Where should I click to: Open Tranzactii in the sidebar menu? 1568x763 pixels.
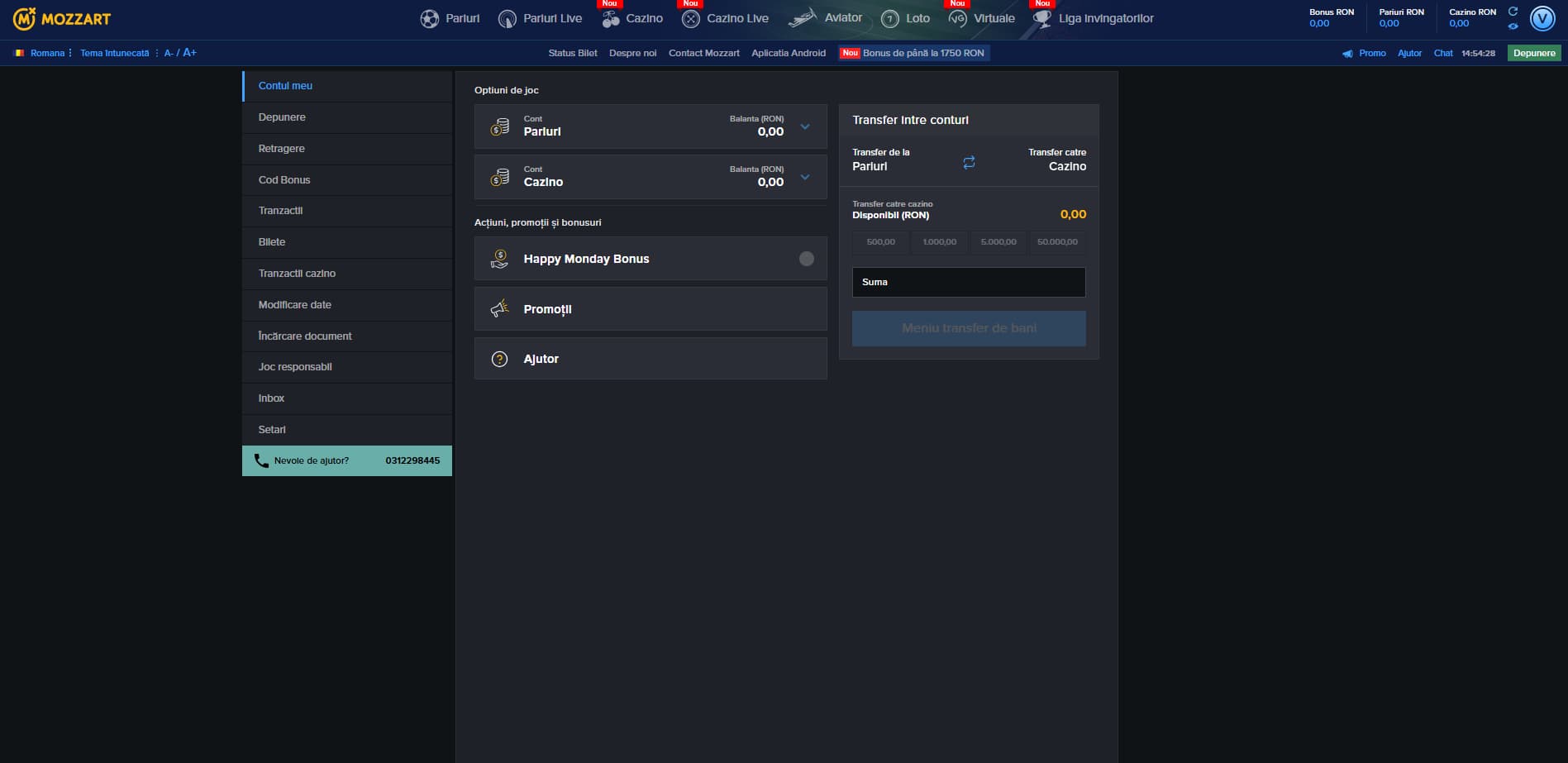pos(280,211)
